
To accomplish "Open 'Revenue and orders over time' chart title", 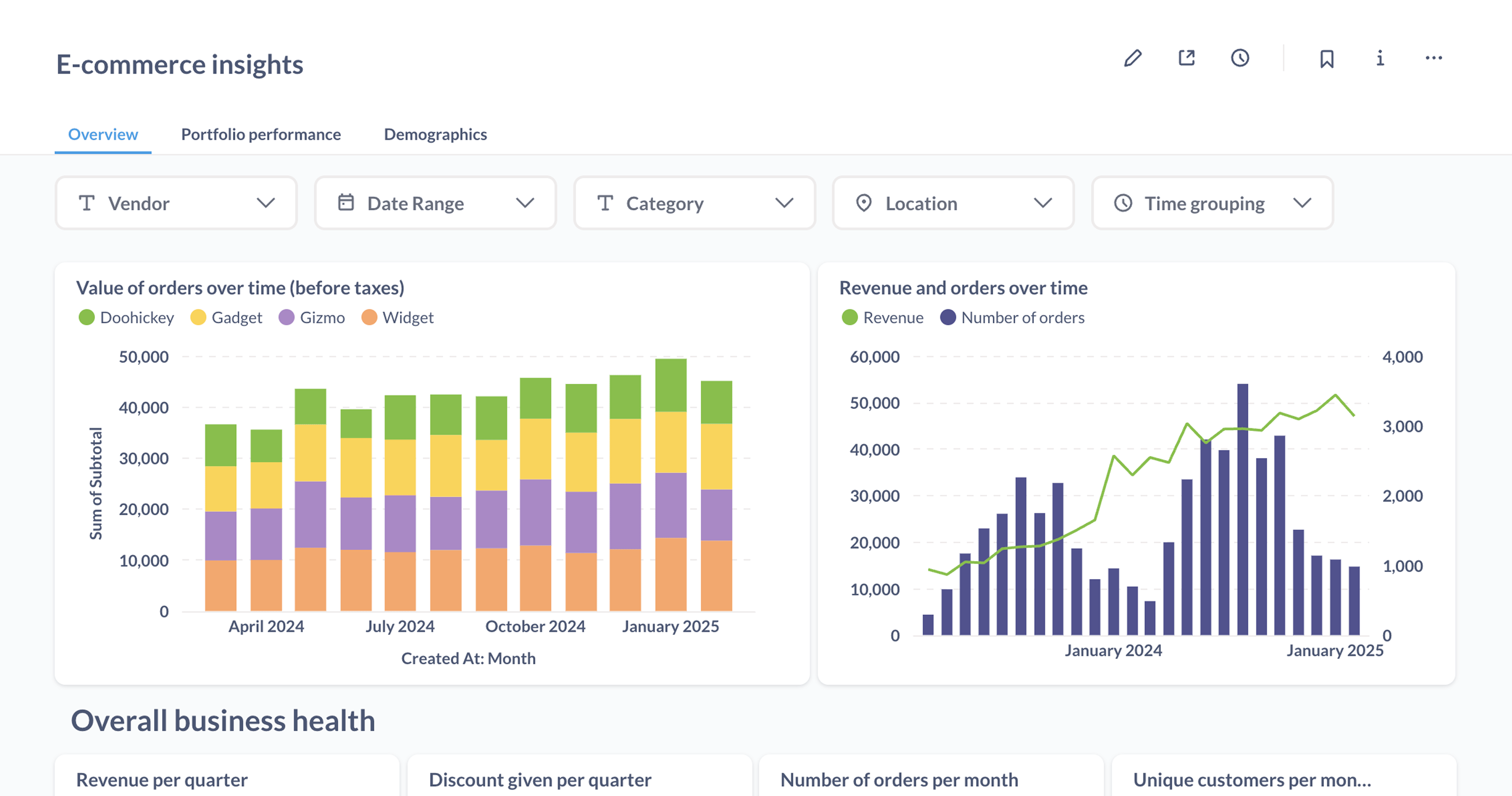I will point(963,288).
